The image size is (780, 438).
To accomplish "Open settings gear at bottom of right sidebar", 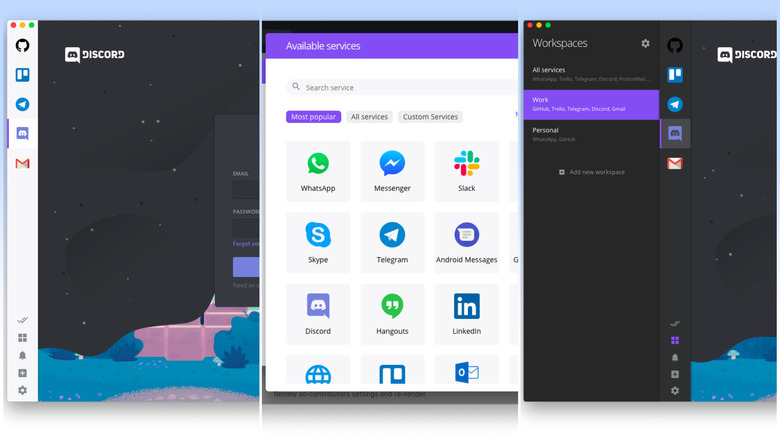I will tap(675, 391).
